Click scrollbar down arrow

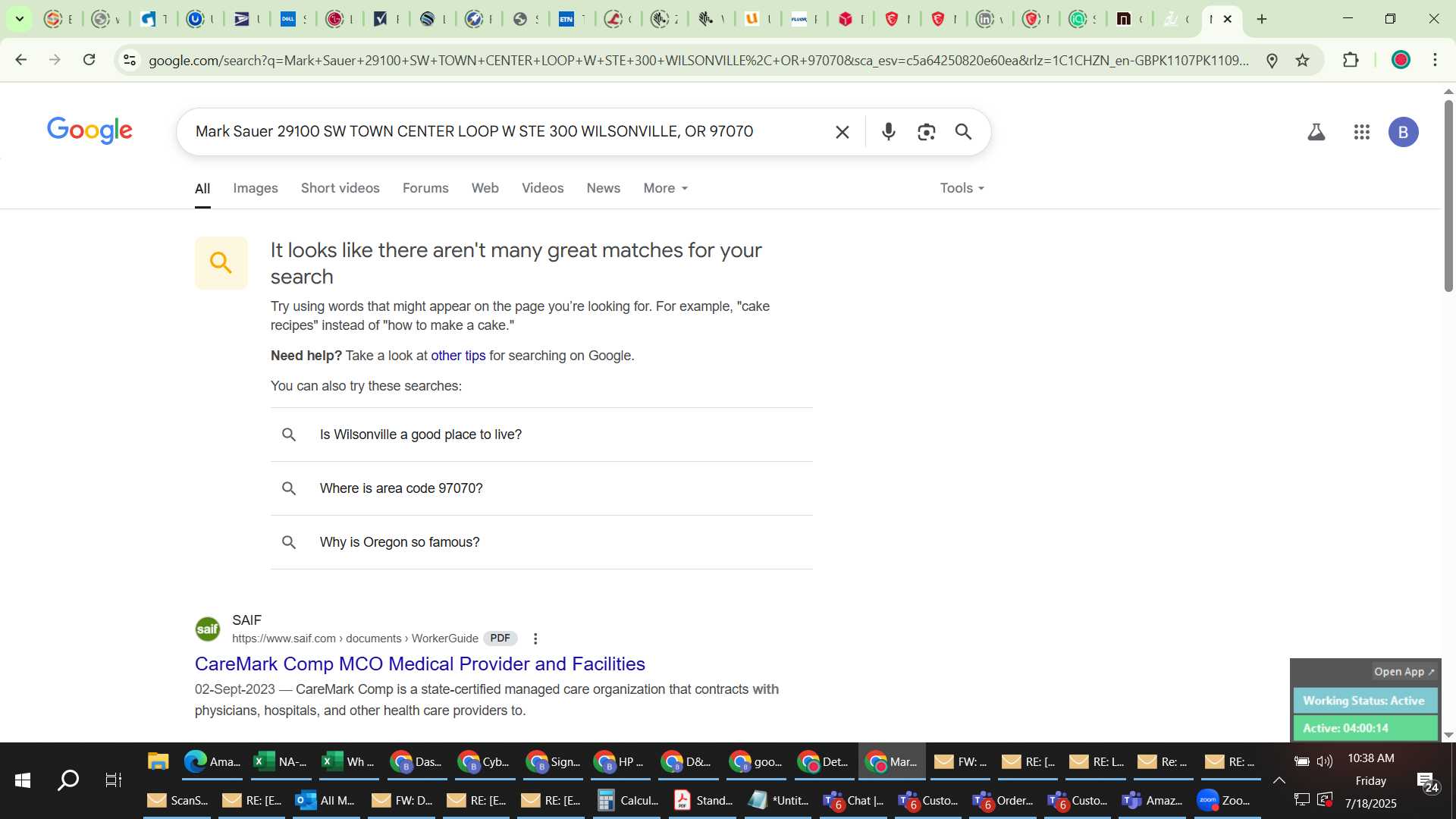pos(1448,734)
